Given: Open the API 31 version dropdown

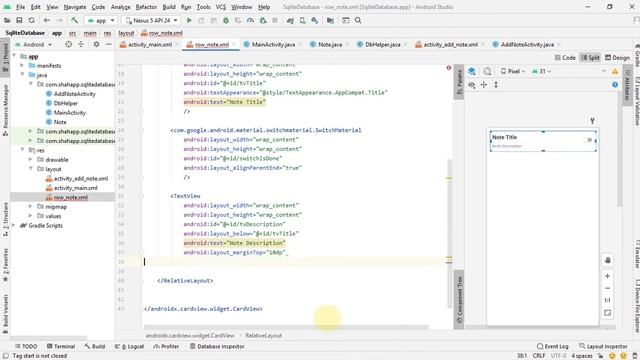Looking at the screenshot, I should [x=542, y=71].
